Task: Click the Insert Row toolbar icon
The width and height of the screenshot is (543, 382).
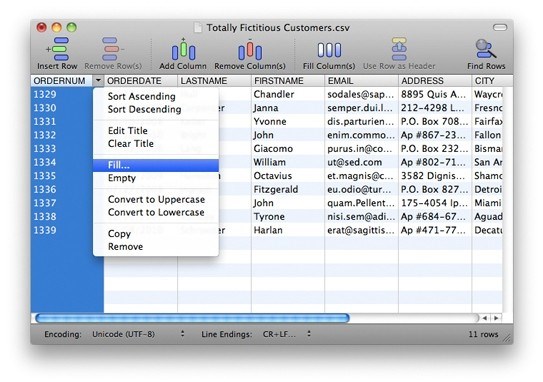Action: coord(57,49)
